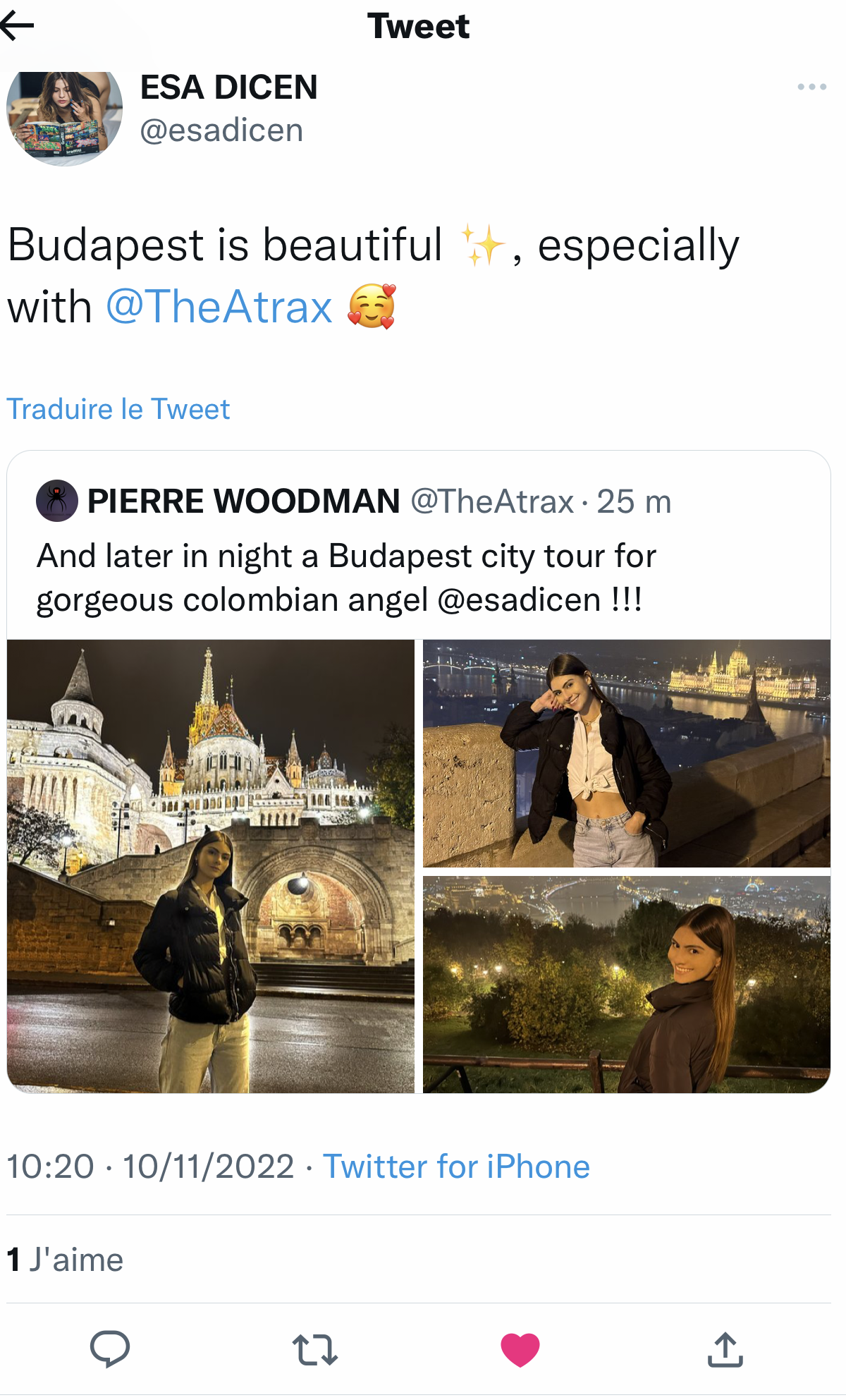Unlike the tweet with the pink heart

(520, 1350)
